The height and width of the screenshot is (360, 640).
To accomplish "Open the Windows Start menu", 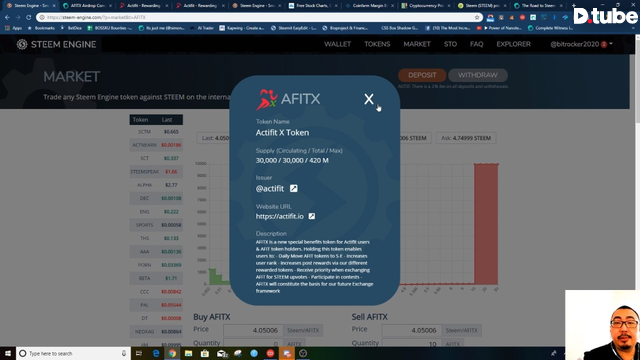I will click(8, 353).
